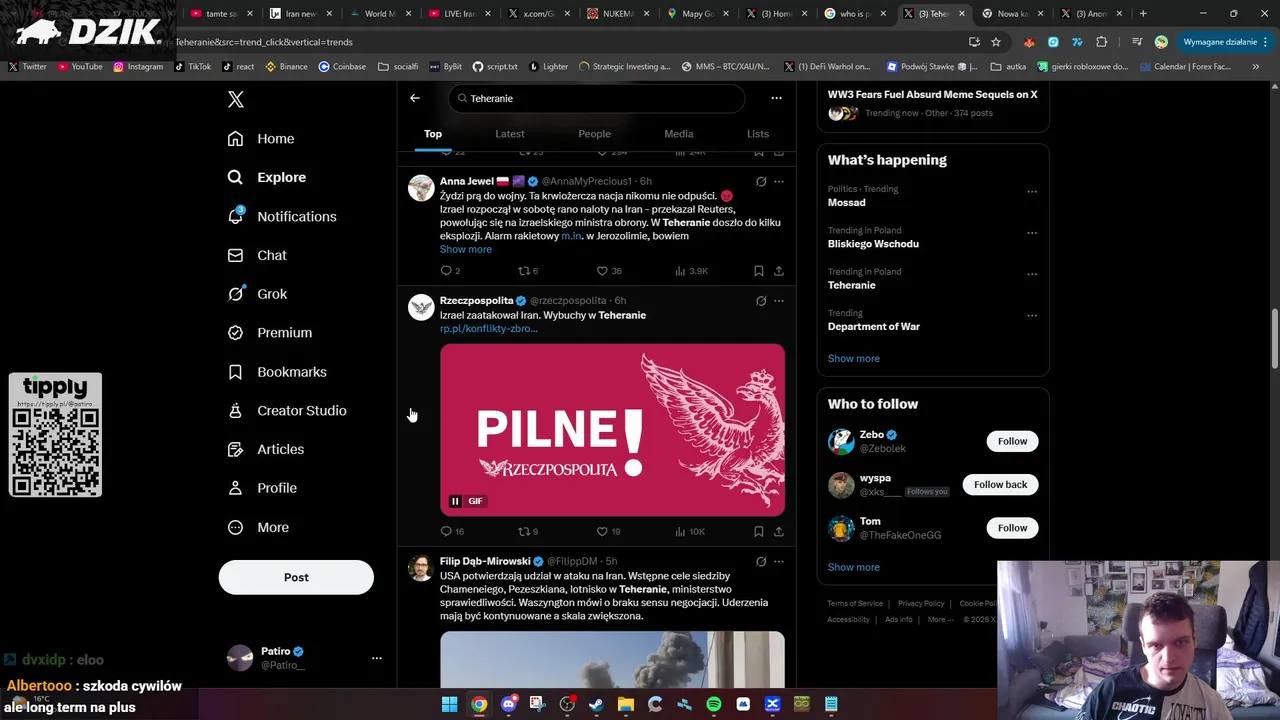The height and width of the screenshot is (720, 1280).
Task: Open the Chrome extensions puzzle icon
Action: pos(1102,42)
